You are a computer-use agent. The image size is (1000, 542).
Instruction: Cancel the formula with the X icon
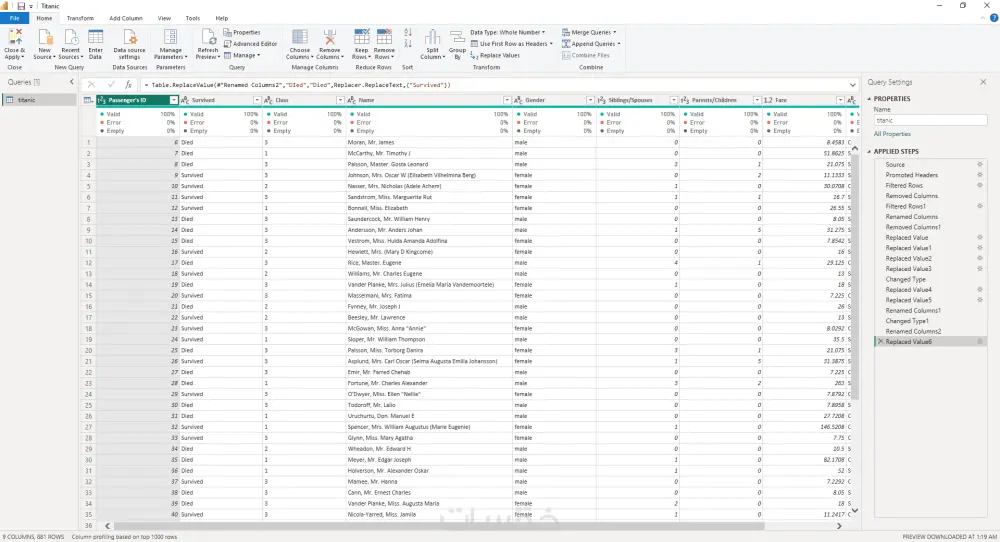(x=91, y=84)
